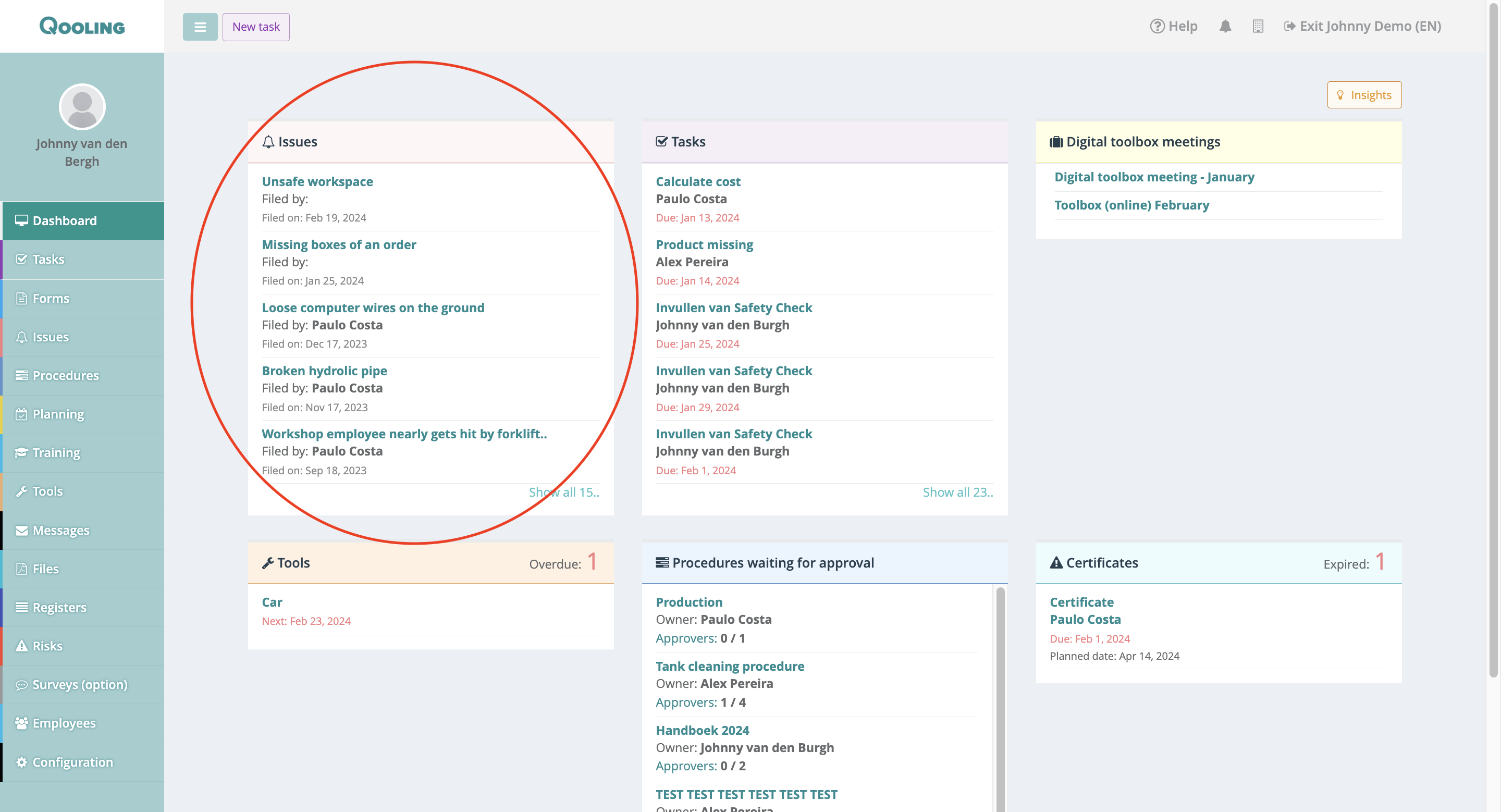Click the Risks warning triangle icon
Image resolution: width=1501 pixels, height=812 pixels.
[21, 645]
